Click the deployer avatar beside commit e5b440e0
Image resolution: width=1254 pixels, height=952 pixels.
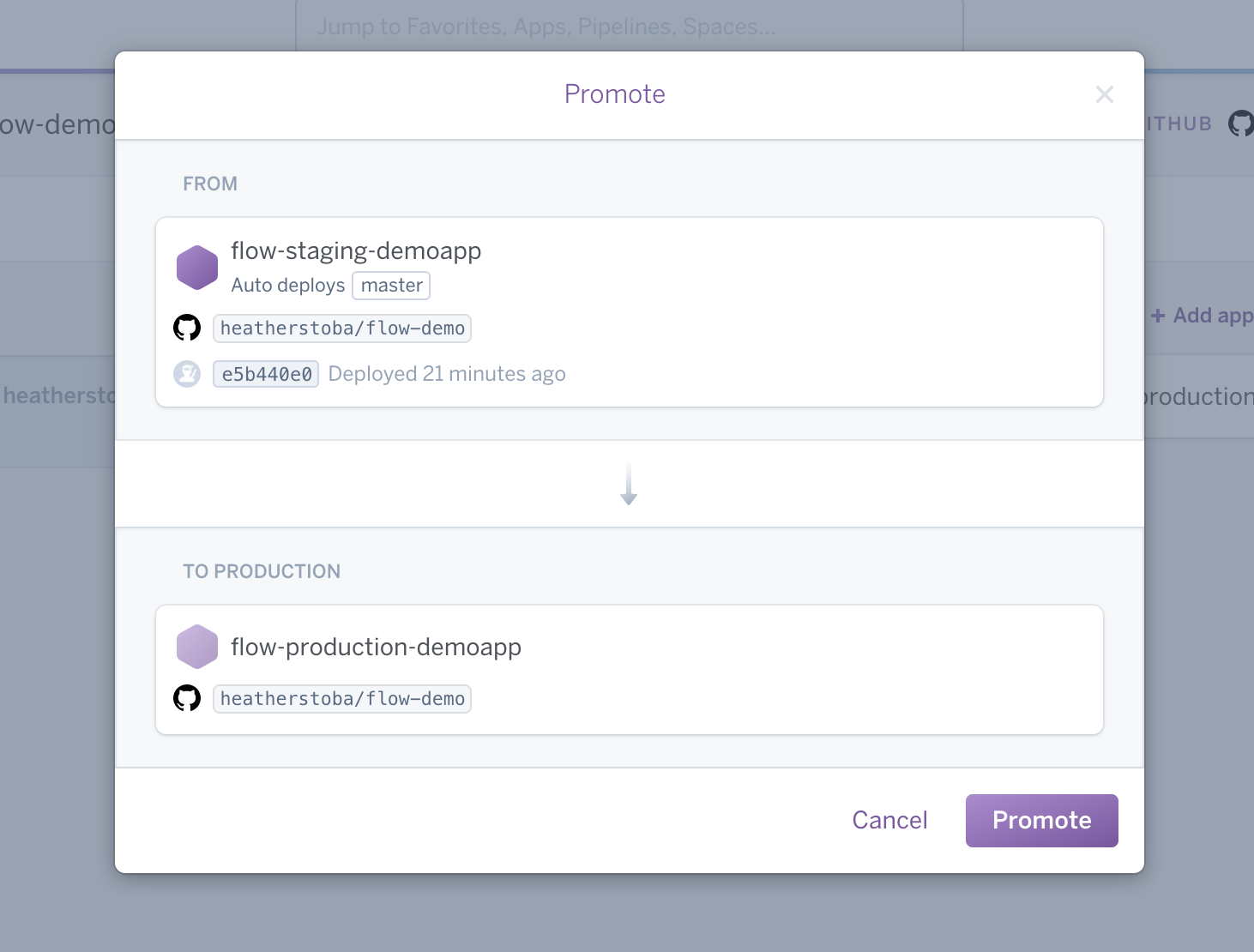click(x=187, y=374)
